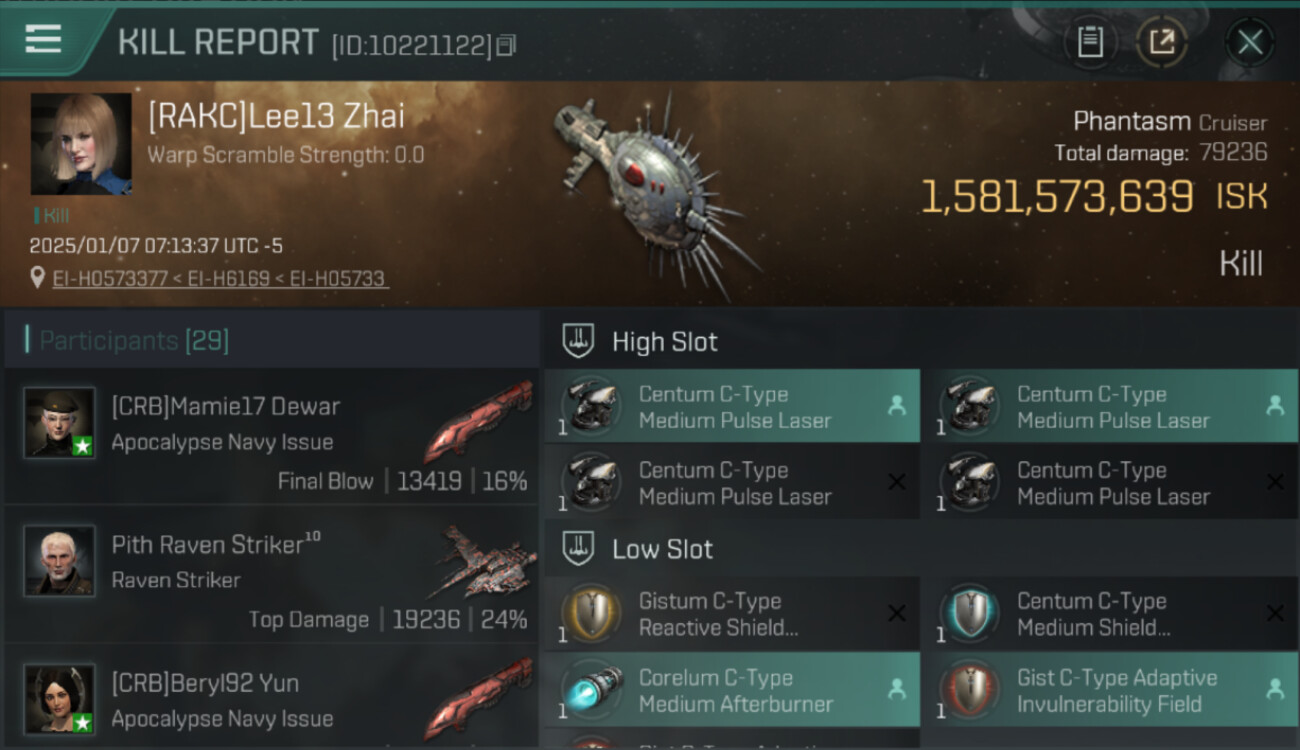View Lee13 Zhai's character portrait
This screenshot has width=1300, height=750.
[x=81, y=144]
